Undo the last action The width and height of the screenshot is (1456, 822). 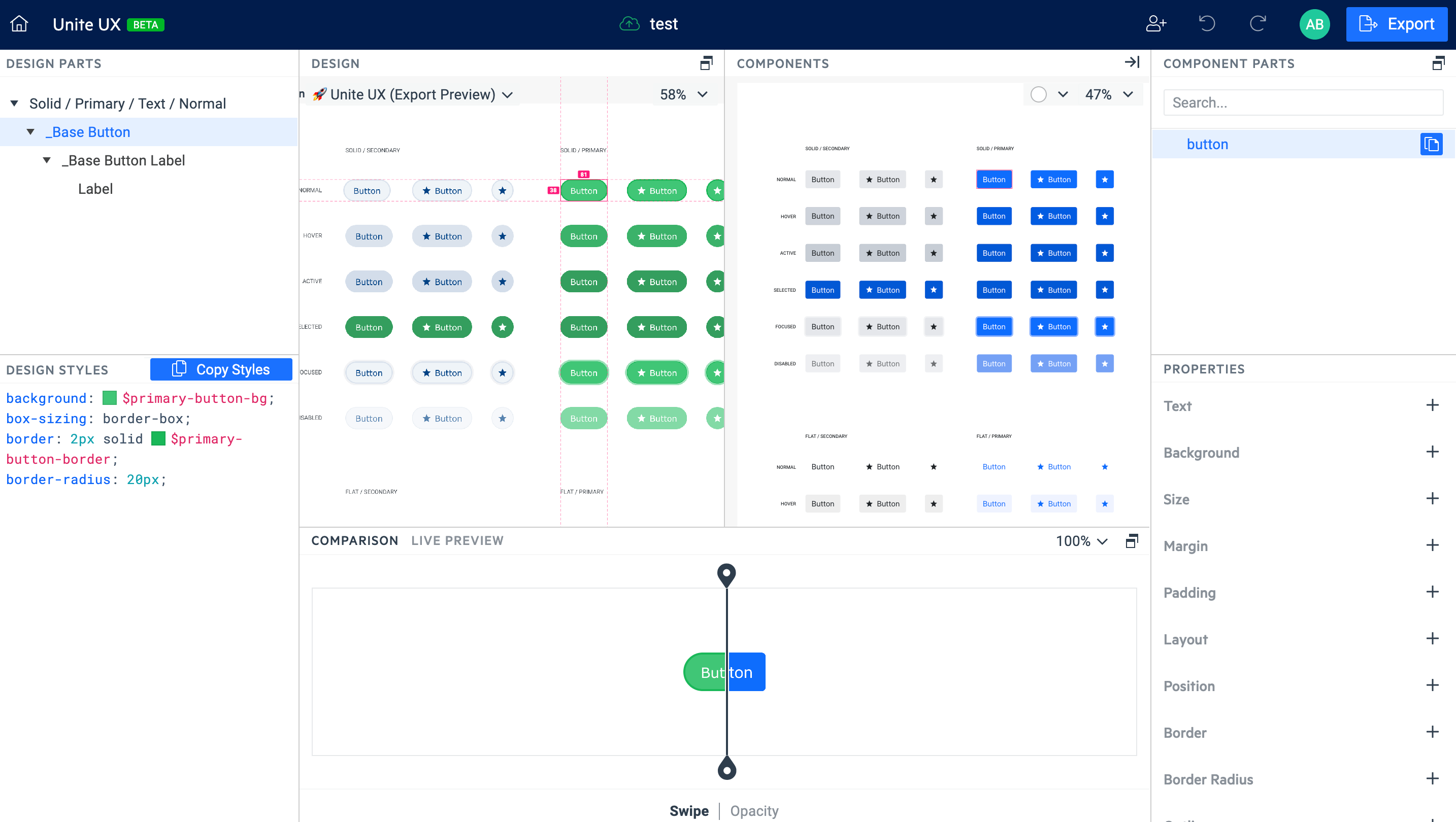pyautogui.click(x=1207, y=24)
